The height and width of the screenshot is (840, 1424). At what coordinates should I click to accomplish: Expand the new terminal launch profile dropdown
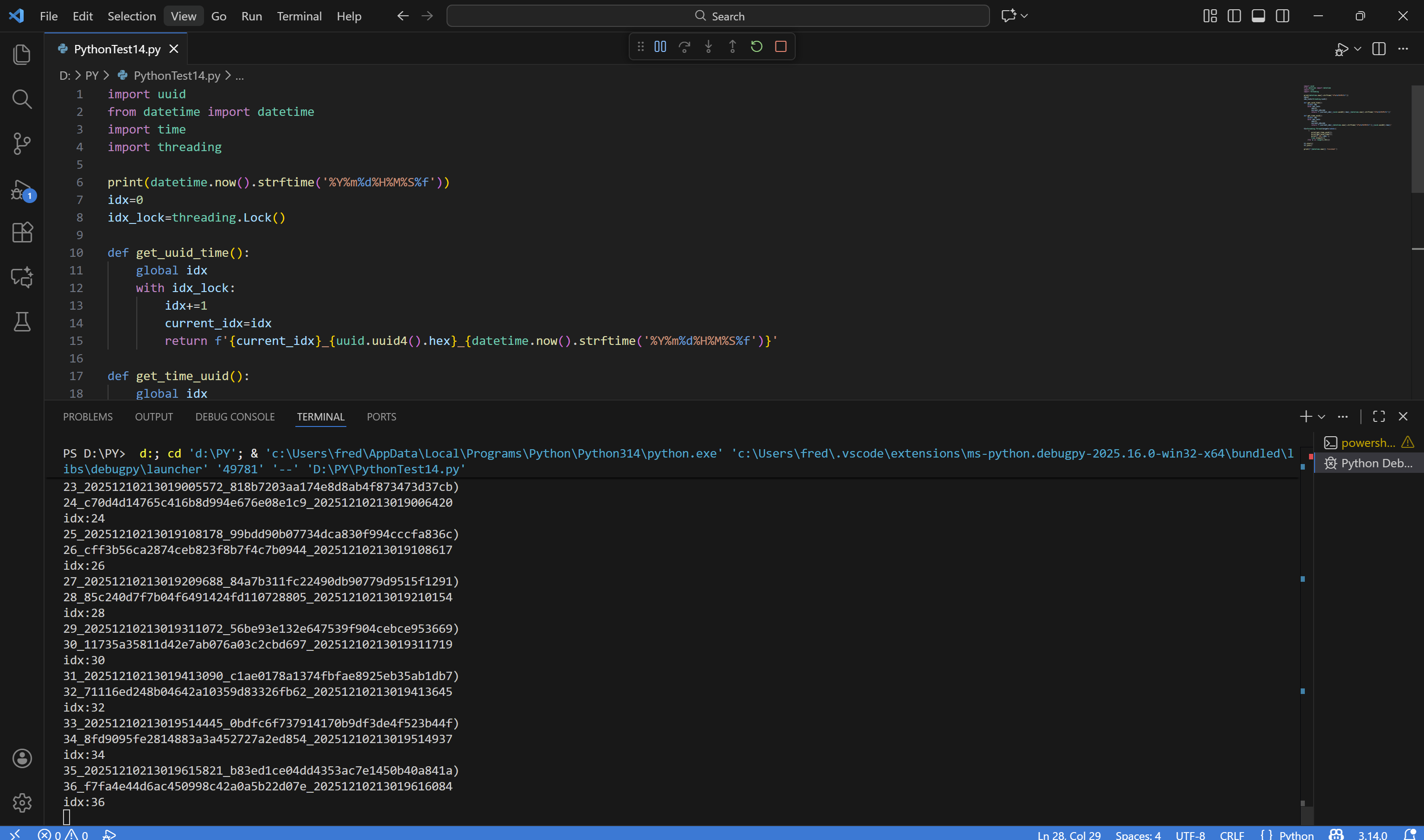[x=1322, y=417]
